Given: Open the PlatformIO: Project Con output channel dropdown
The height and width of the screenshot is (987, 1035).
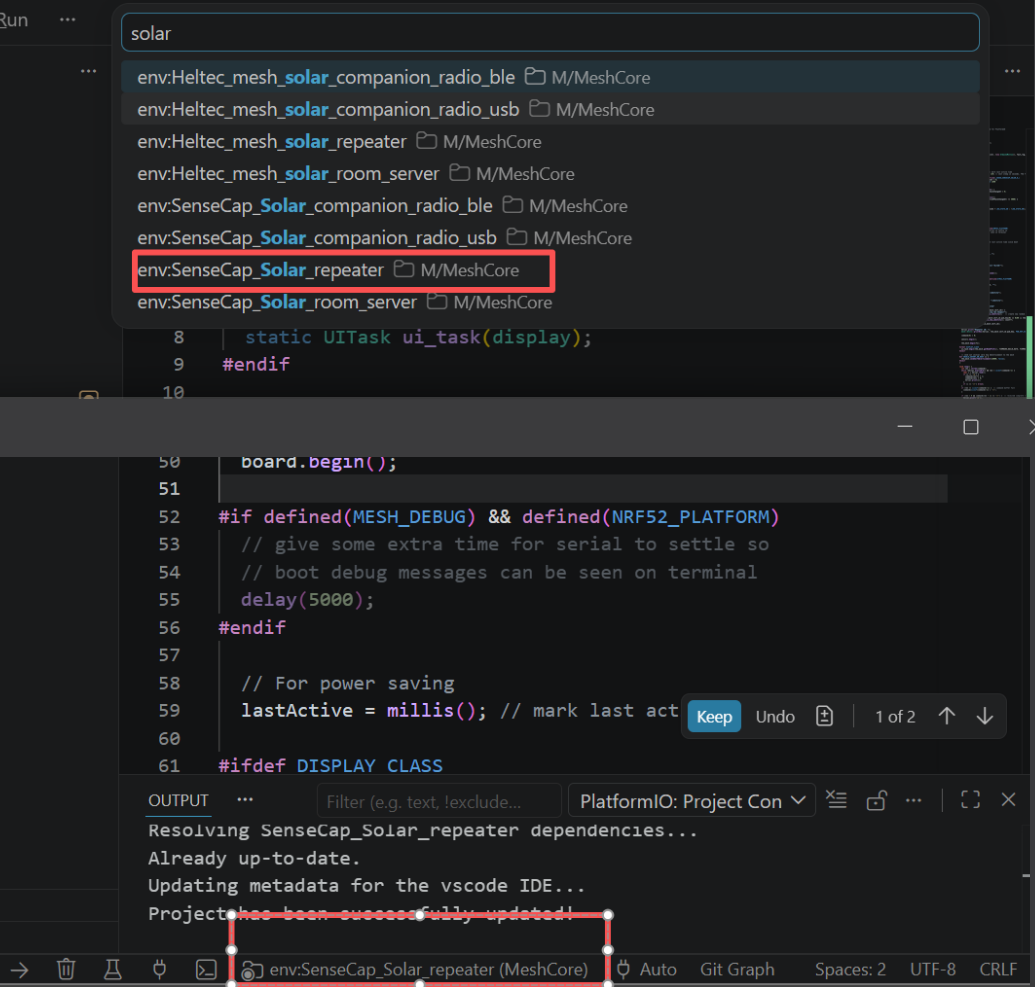Looking at the screenshot, I should (692, 801).
